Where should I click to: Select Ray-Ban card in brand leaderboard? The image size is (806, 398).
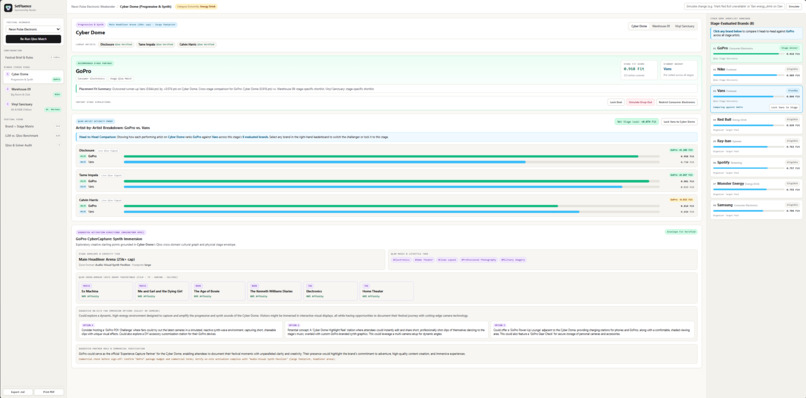coord(756,146)
